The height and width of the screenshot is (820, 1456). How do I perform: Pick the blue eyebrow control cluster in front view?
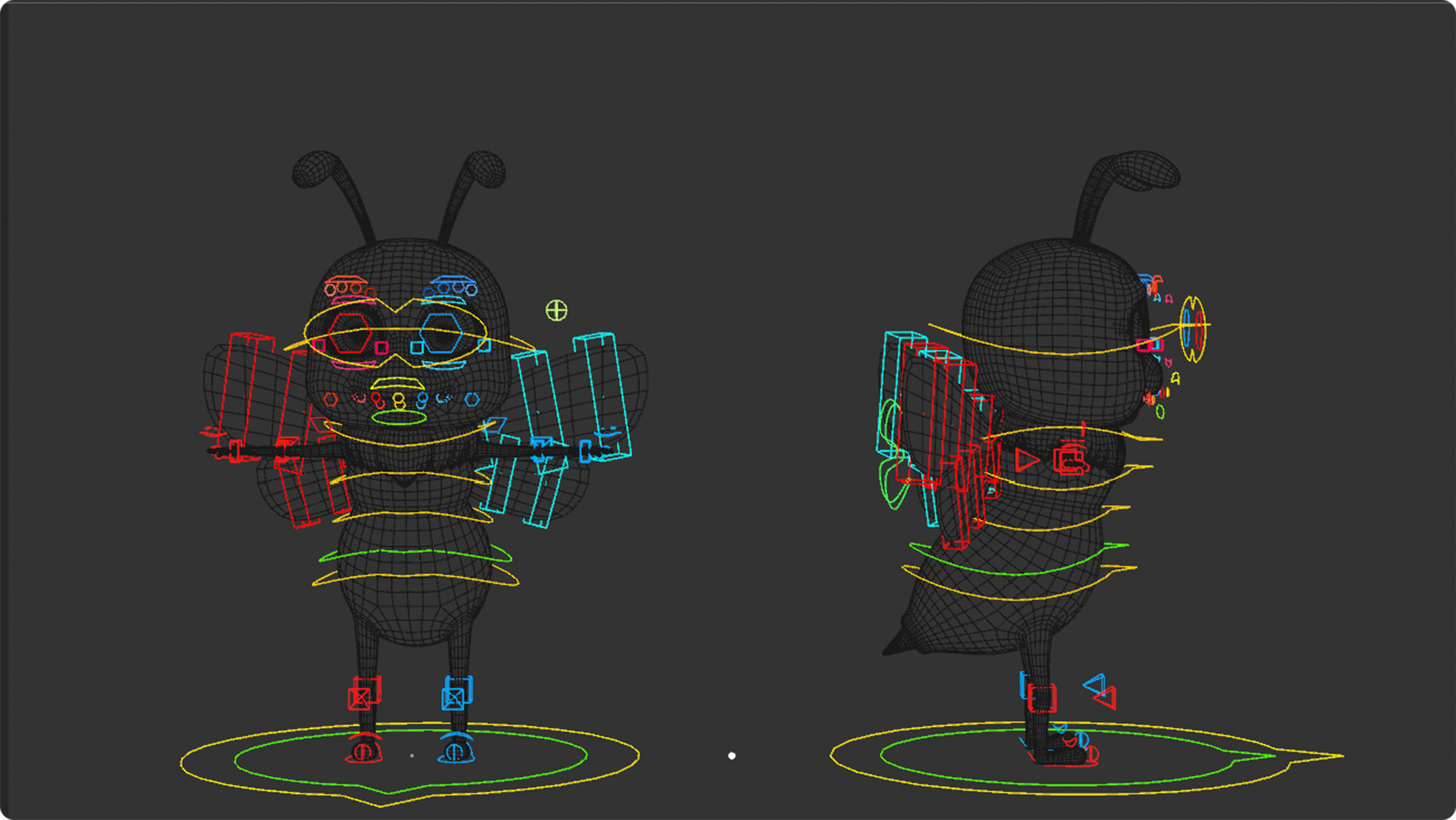(450, 287)
